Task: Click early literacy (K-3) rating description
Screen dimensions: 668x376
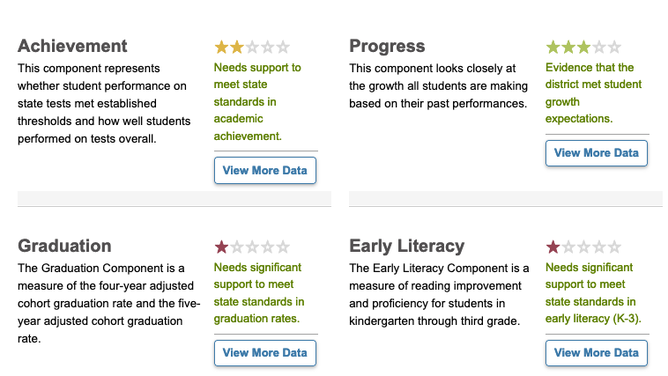Action: (593, 293)
